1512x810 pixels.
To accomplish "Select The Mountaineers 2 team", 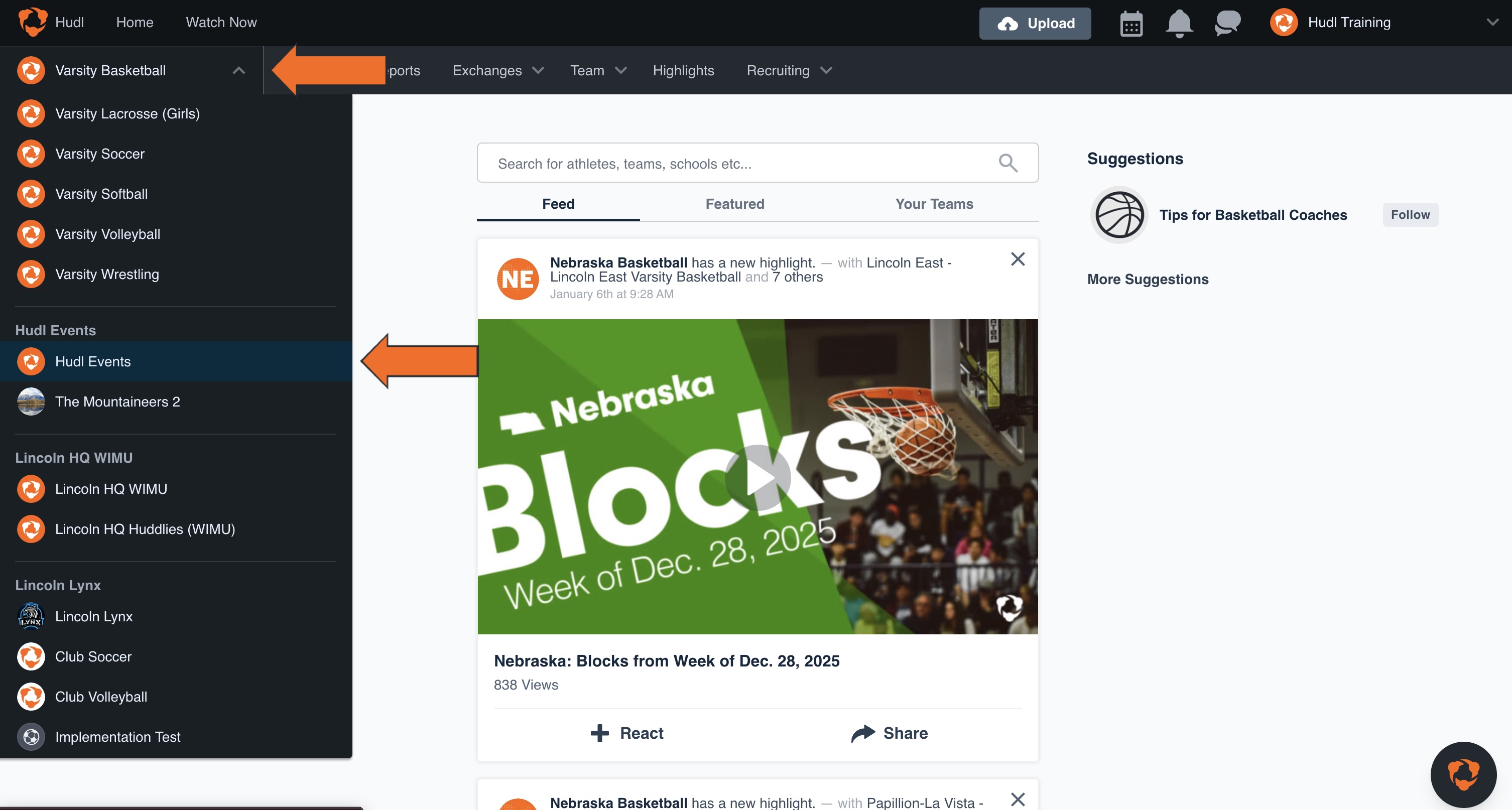I will 176,401.
